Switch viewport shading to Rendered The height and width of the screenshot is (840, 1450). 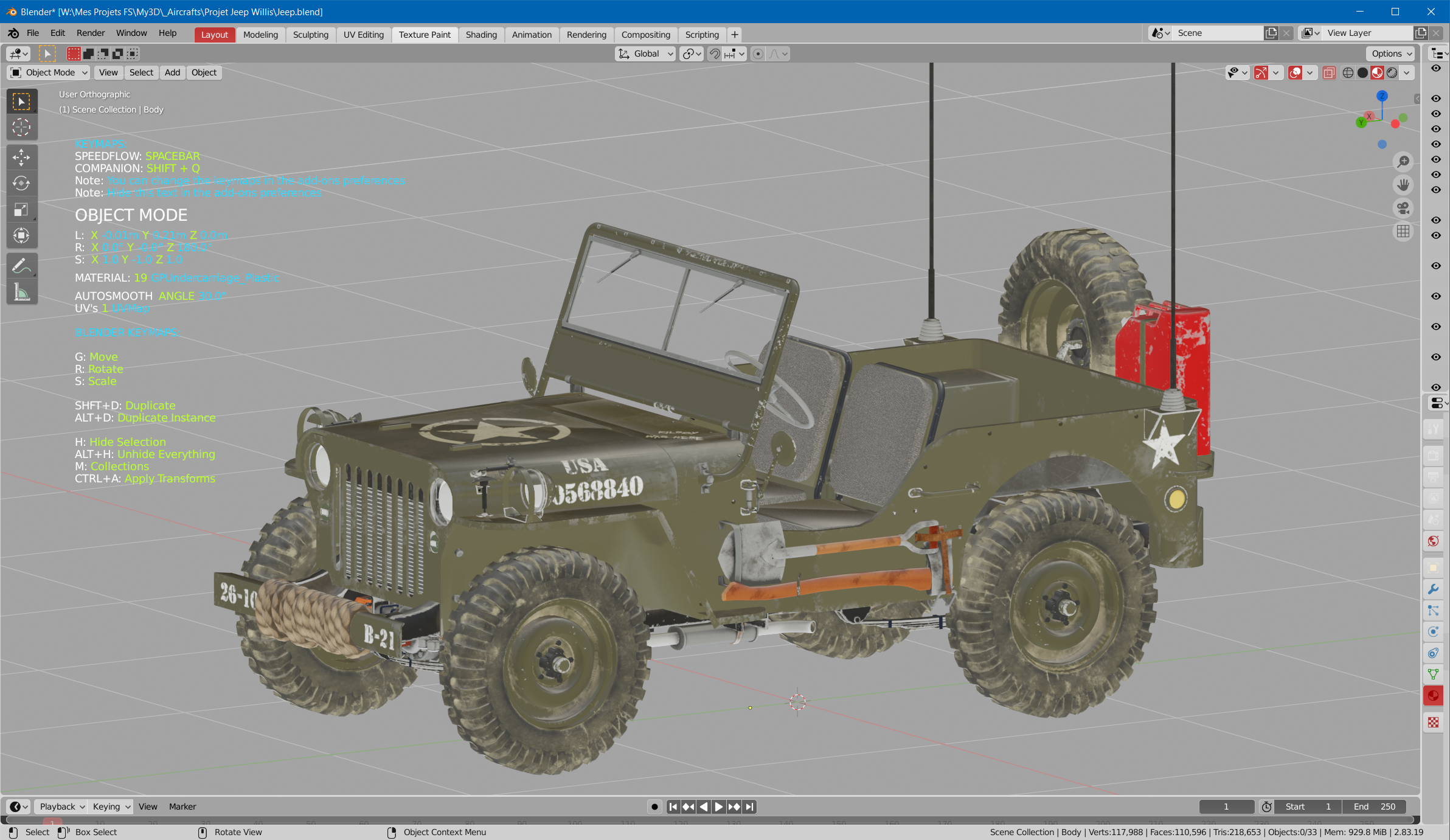click(x=1392, y=73)
